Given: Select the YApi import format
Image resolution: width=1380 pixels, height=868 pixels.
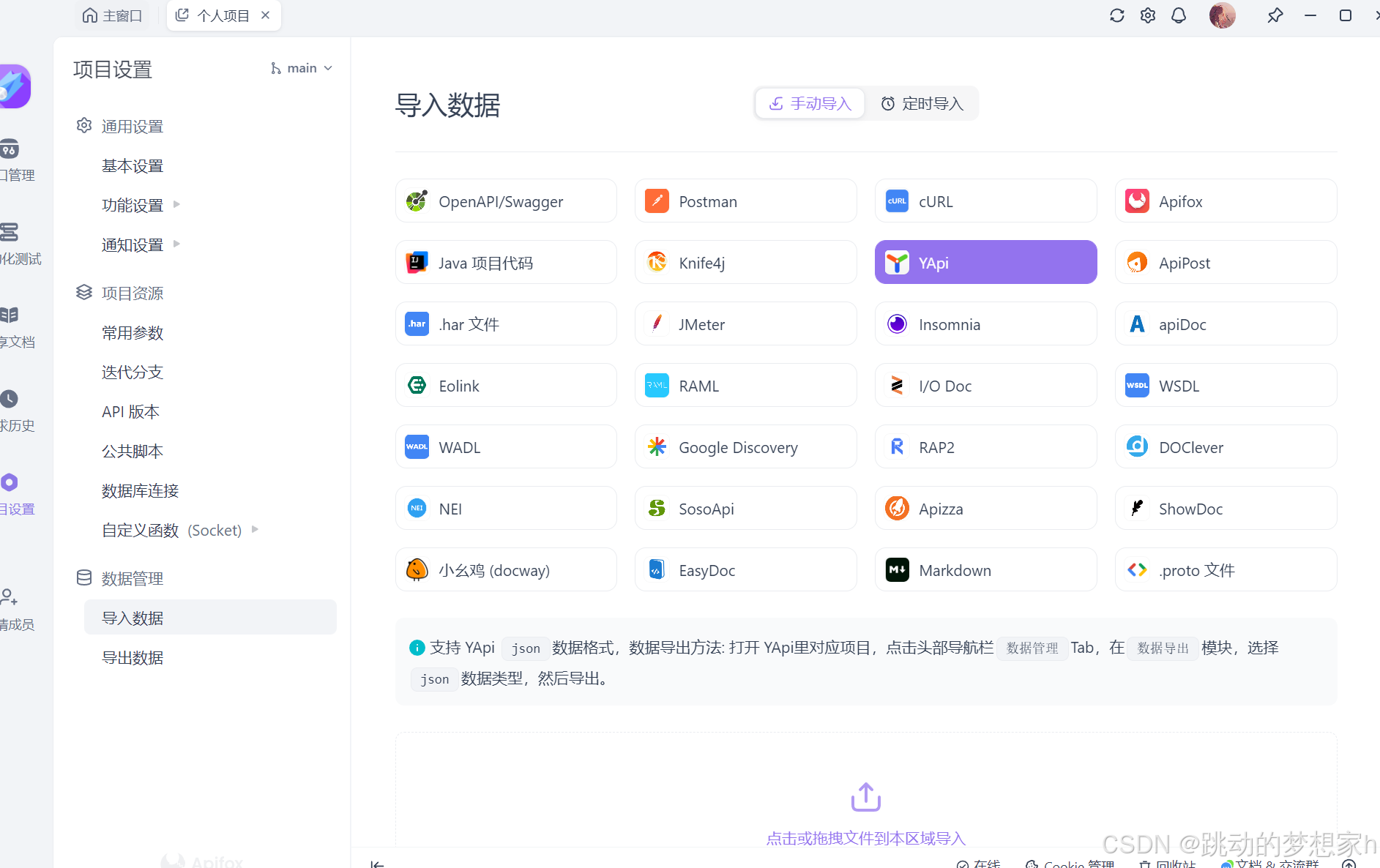Looking at the screenshot, I should pyautogui.click(x=986, y=263).
